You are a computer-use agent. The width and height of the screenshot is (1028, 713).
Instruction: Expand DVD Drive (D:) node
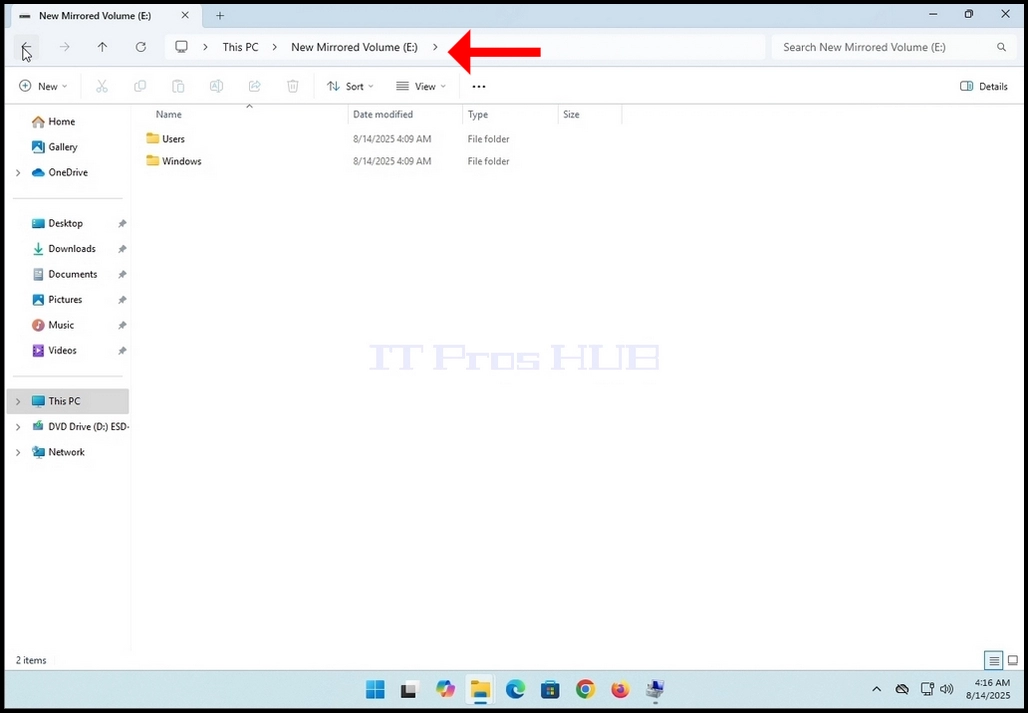[18, 427]
